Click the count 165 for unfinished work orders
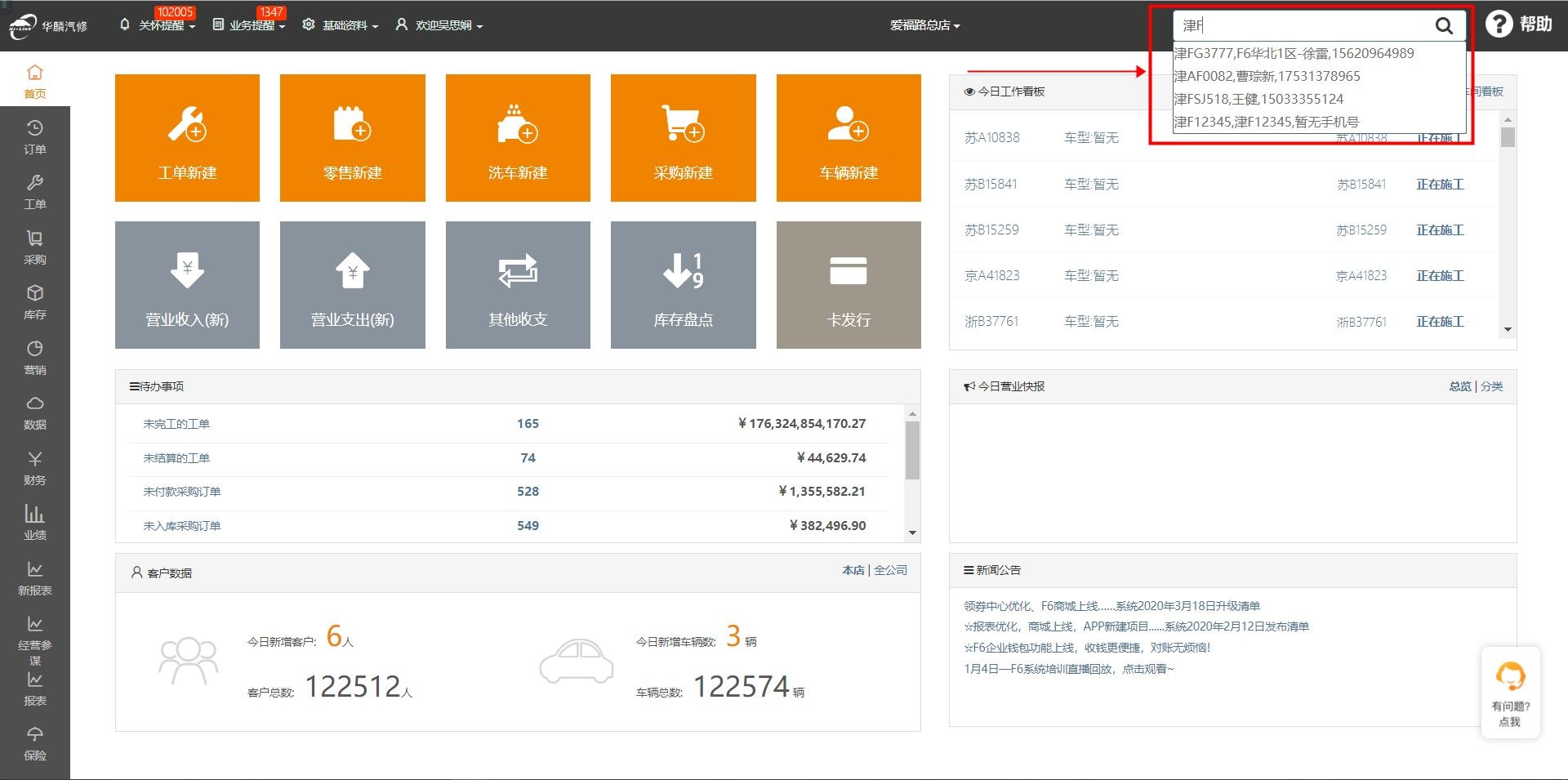1568x780 pixels. [x=528, y=424]
